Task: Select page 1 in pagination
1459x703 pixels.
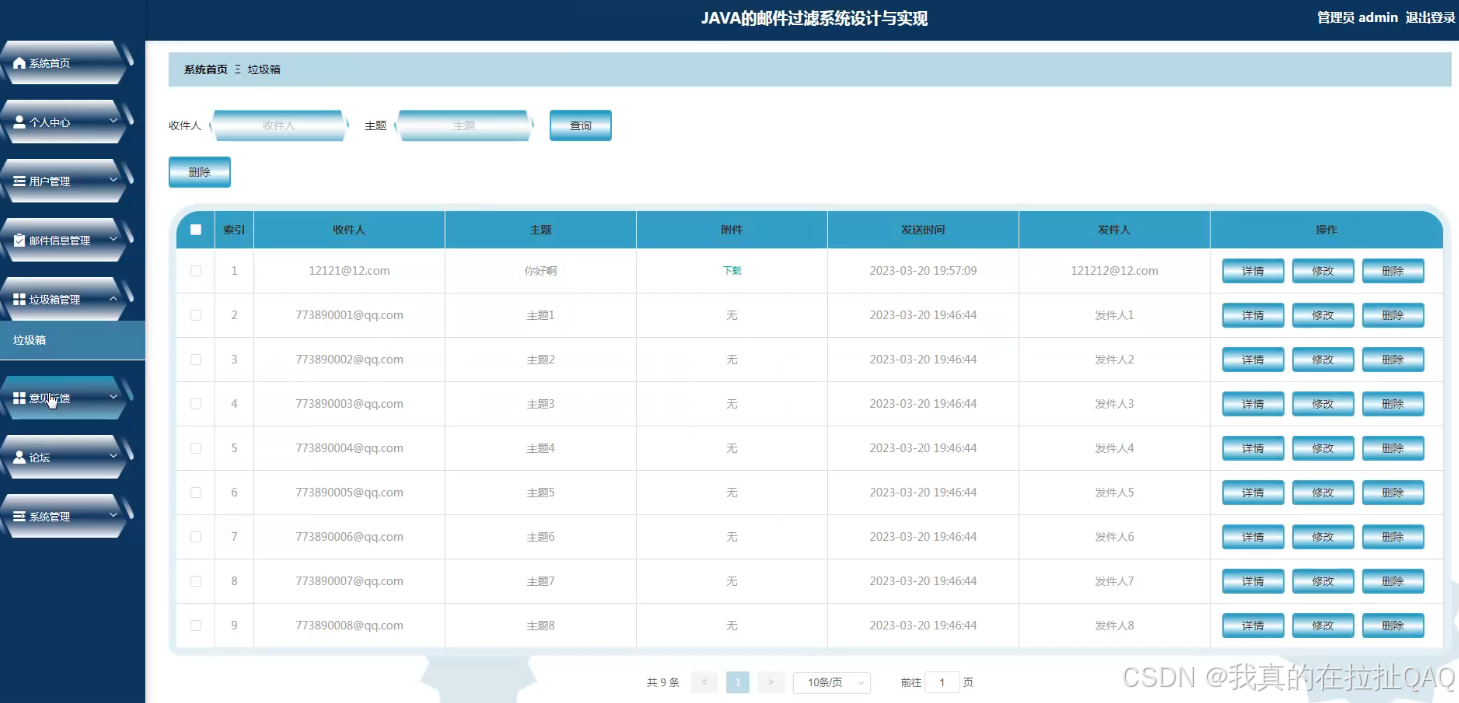Action: coord(737,683)
